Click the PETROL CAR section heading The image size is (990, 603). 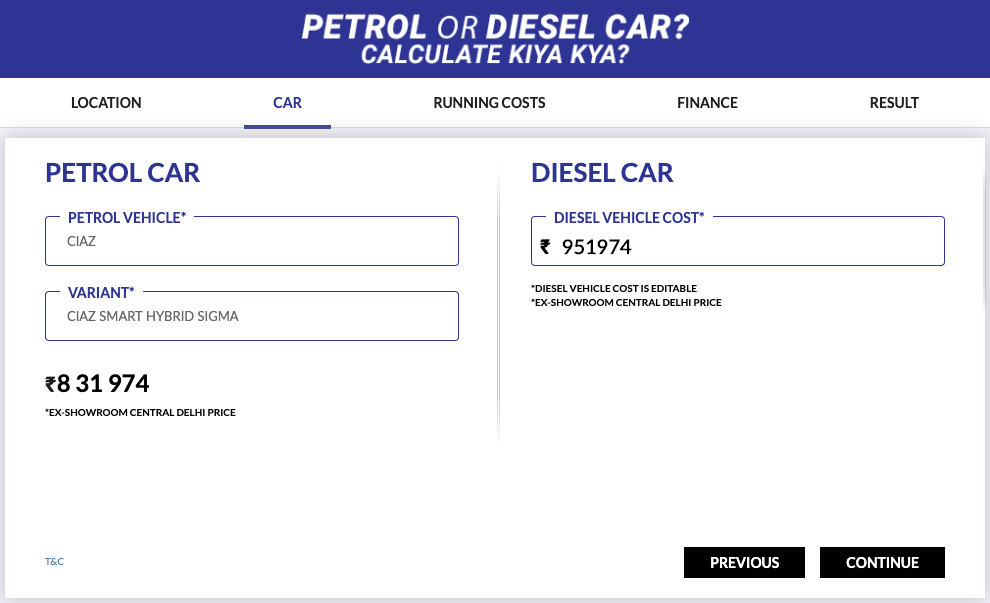point(122,172)
